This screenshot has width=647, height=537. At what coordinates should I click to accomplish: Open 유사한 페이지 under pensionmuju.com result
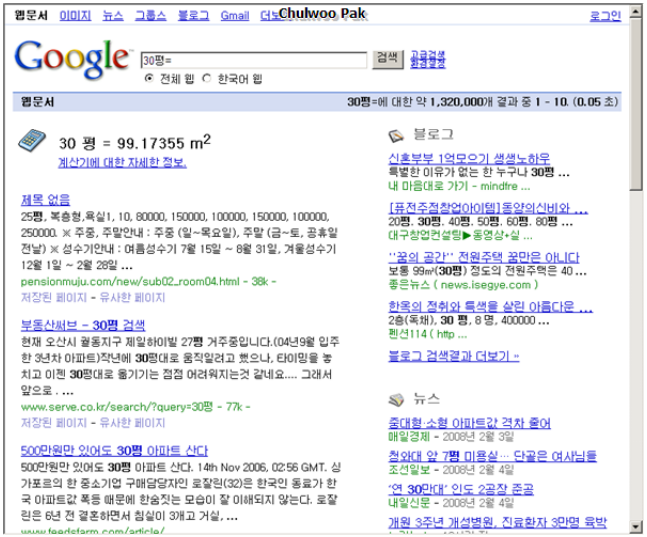coord(132,298)
